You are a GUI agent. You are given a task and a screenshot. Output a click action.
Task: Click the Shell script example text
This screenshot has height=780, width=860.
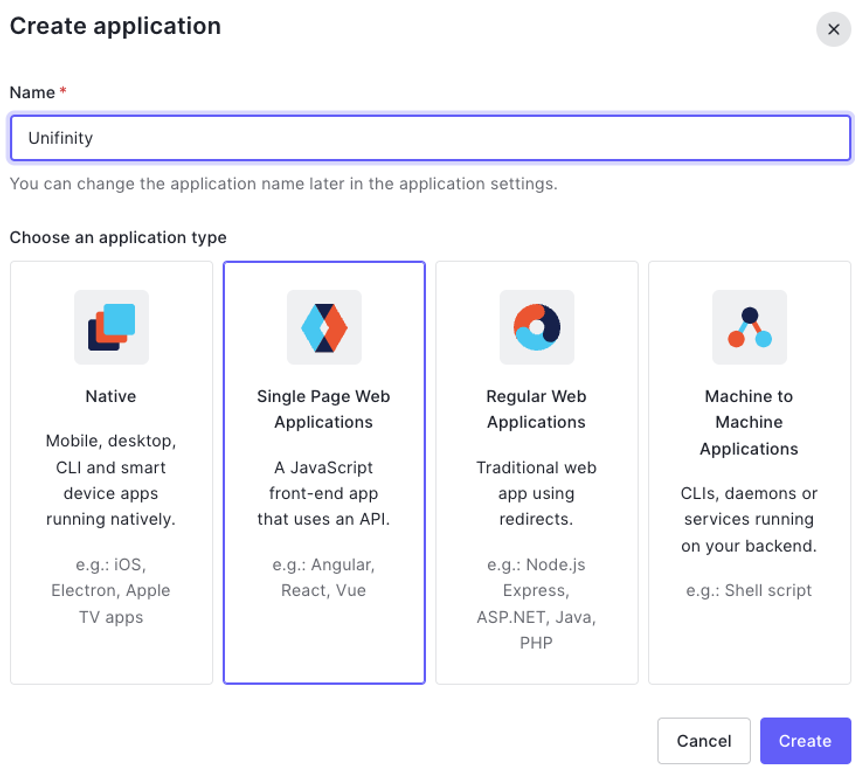point(749,590)
